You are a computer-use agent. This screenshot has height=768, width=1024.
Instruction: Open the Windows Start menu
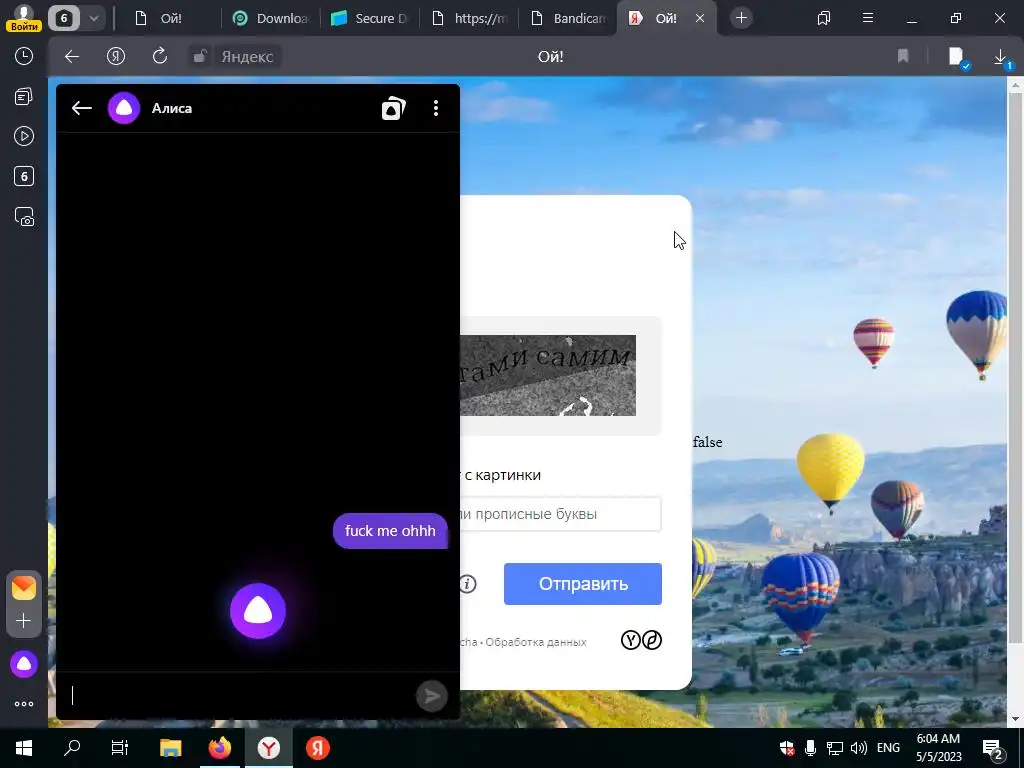[x=24, y=748]
